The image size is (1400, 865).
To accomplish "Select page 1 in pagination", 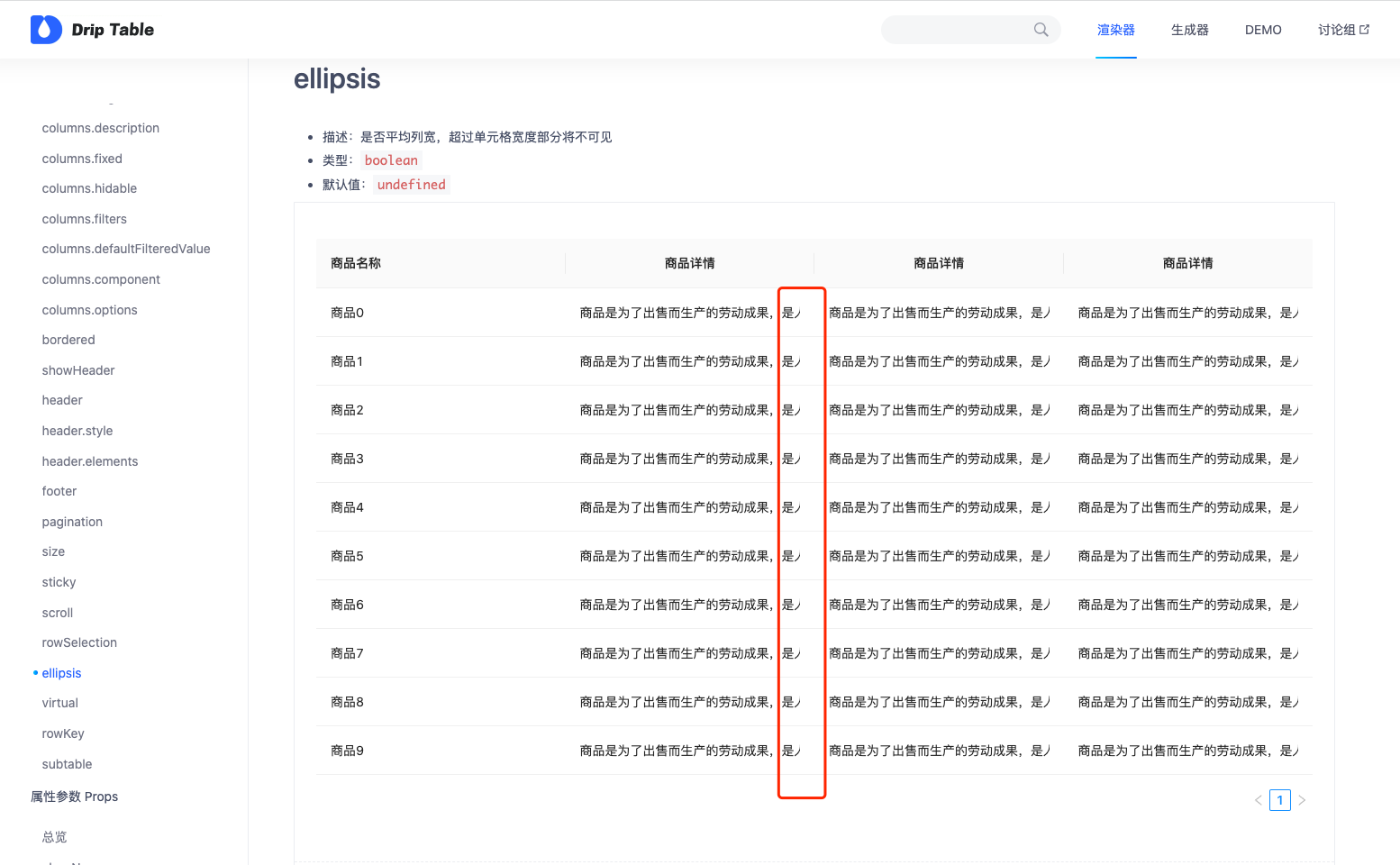I will point(1280,800).
